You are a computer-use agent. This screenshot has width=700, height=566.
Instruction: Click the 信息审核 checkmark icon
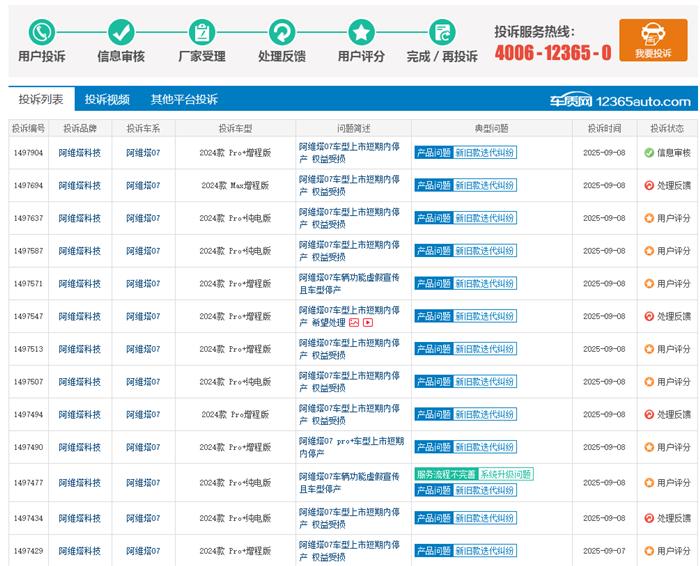(121, 32)
